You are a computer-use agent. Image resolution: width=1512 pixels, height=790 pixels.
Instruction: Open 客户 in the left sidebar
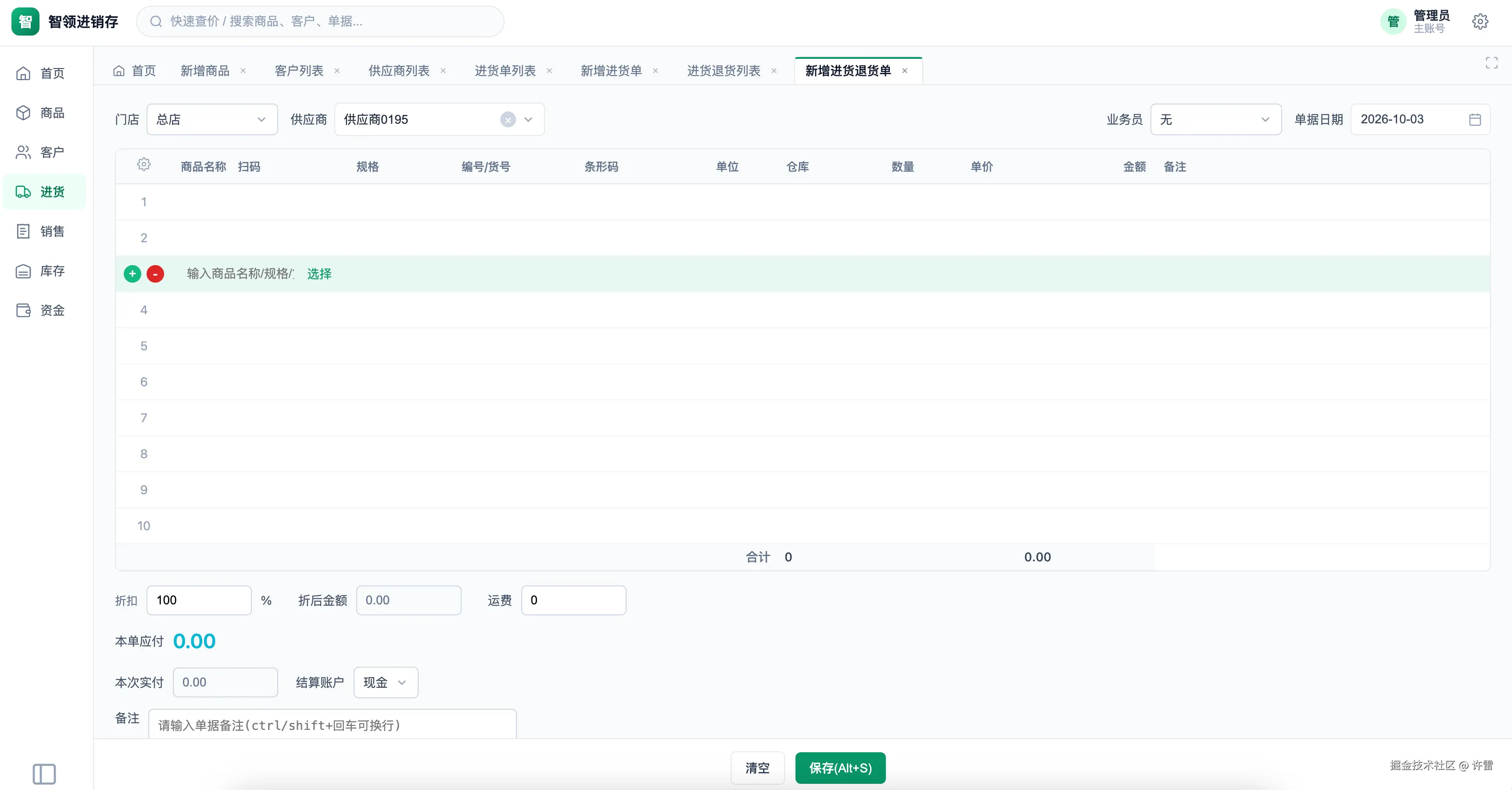pyautogui.click(x=44, y=153)
